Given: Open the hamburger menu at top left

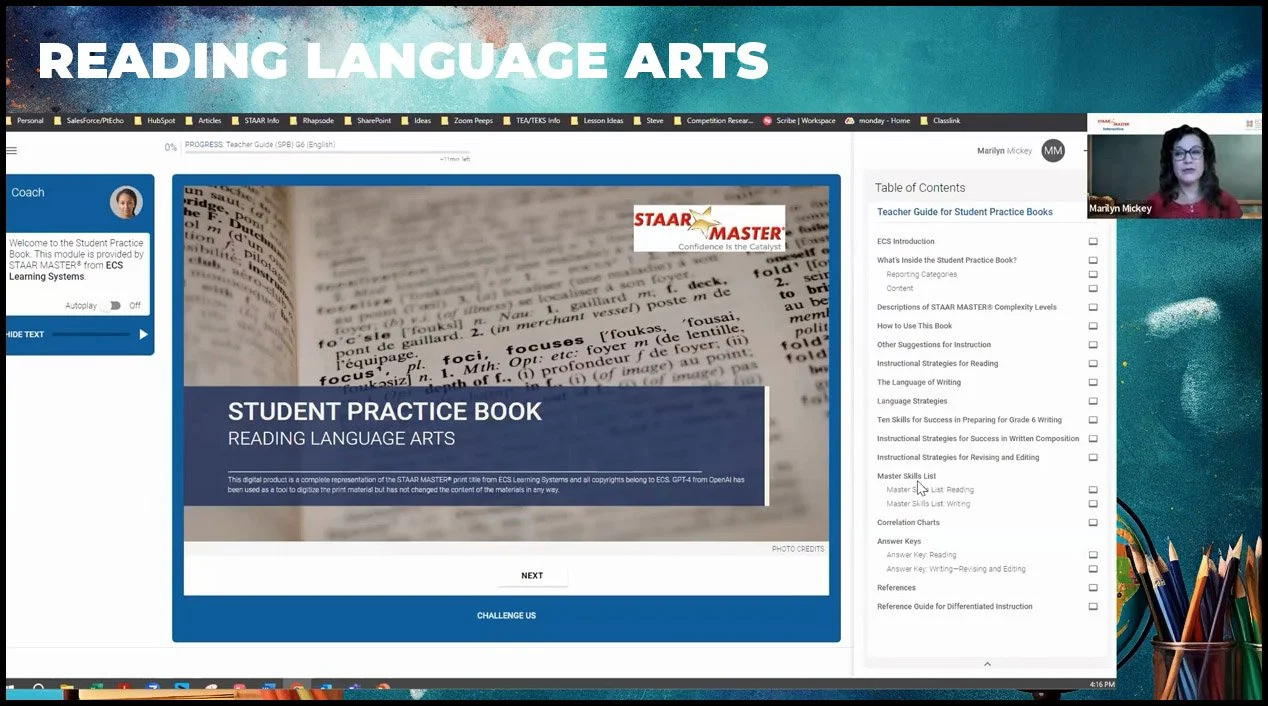Looking at the screenshot, I should point(12,148).
